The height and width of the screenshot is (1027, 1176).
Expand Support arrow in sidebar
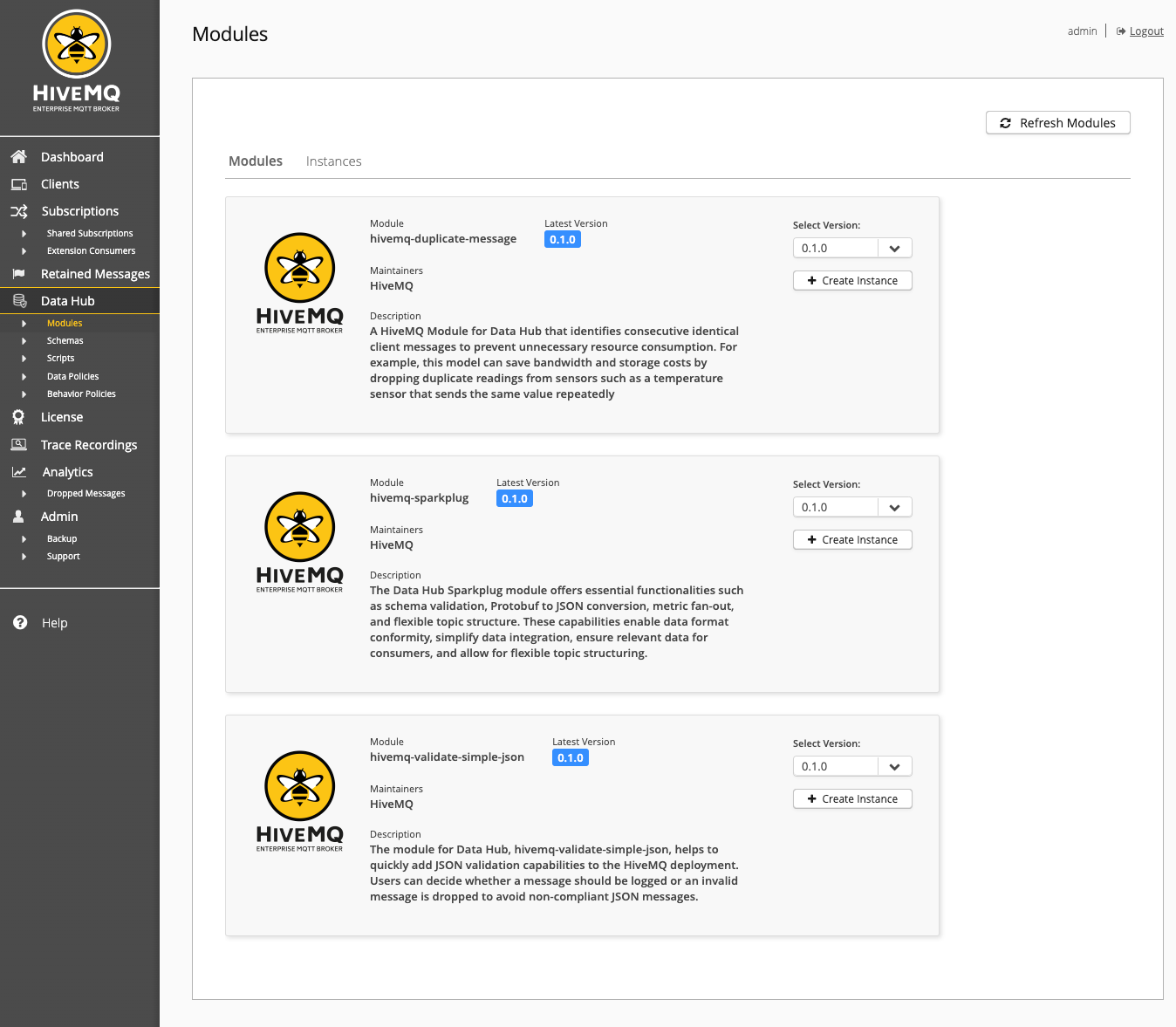(24, 557)
